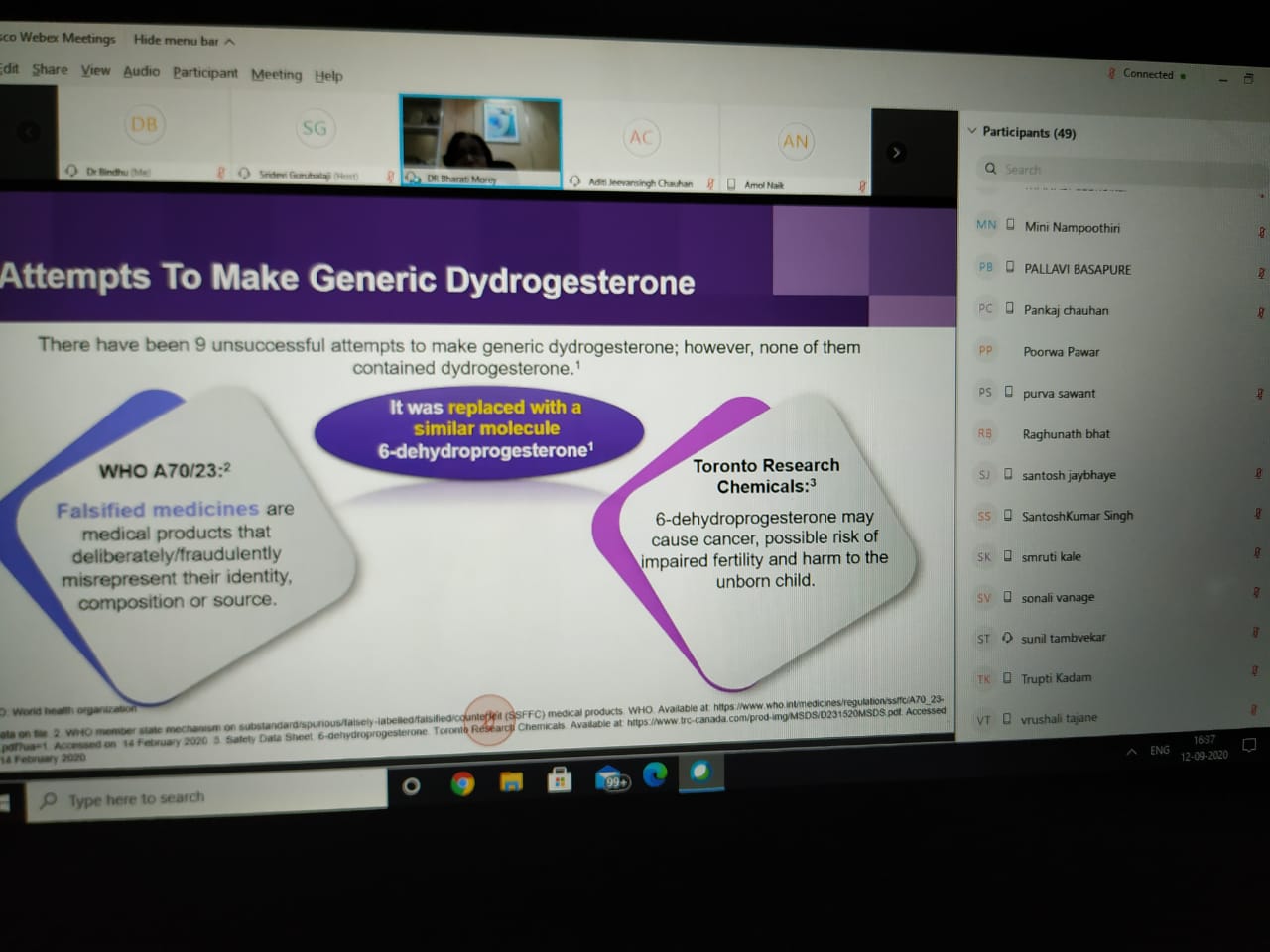Viewport: 1270px width, 952px height.
Task: Open File Explorer from the taskbar
Action: 511,782
